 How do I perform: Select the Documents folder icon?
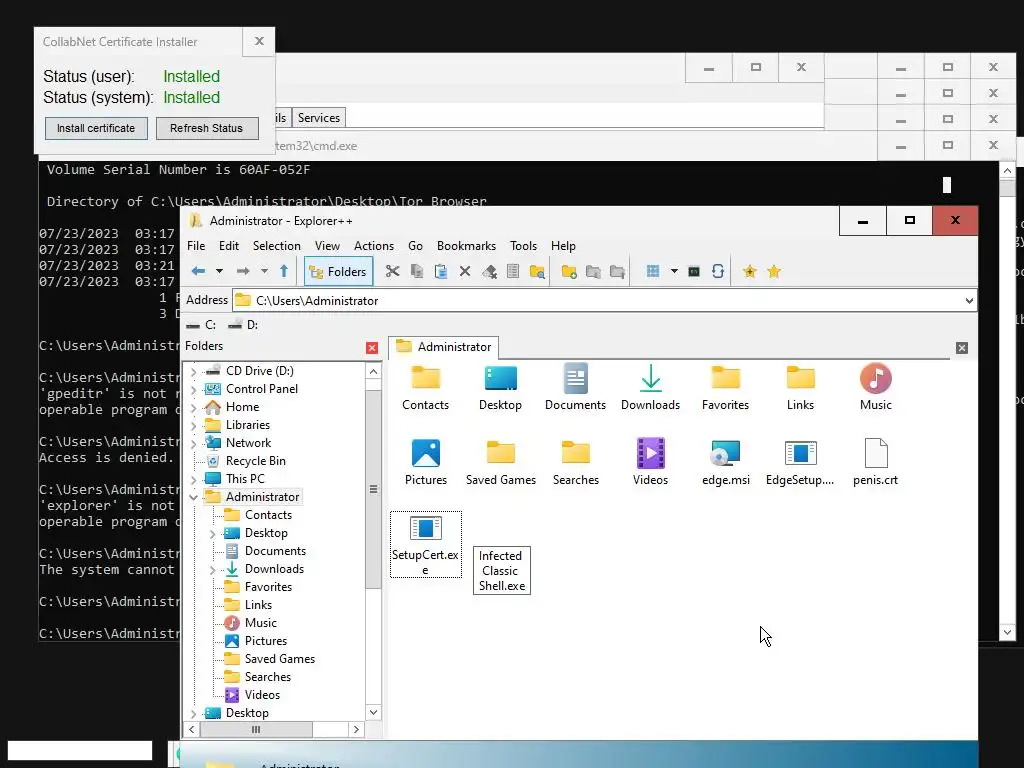coord(575,387)
